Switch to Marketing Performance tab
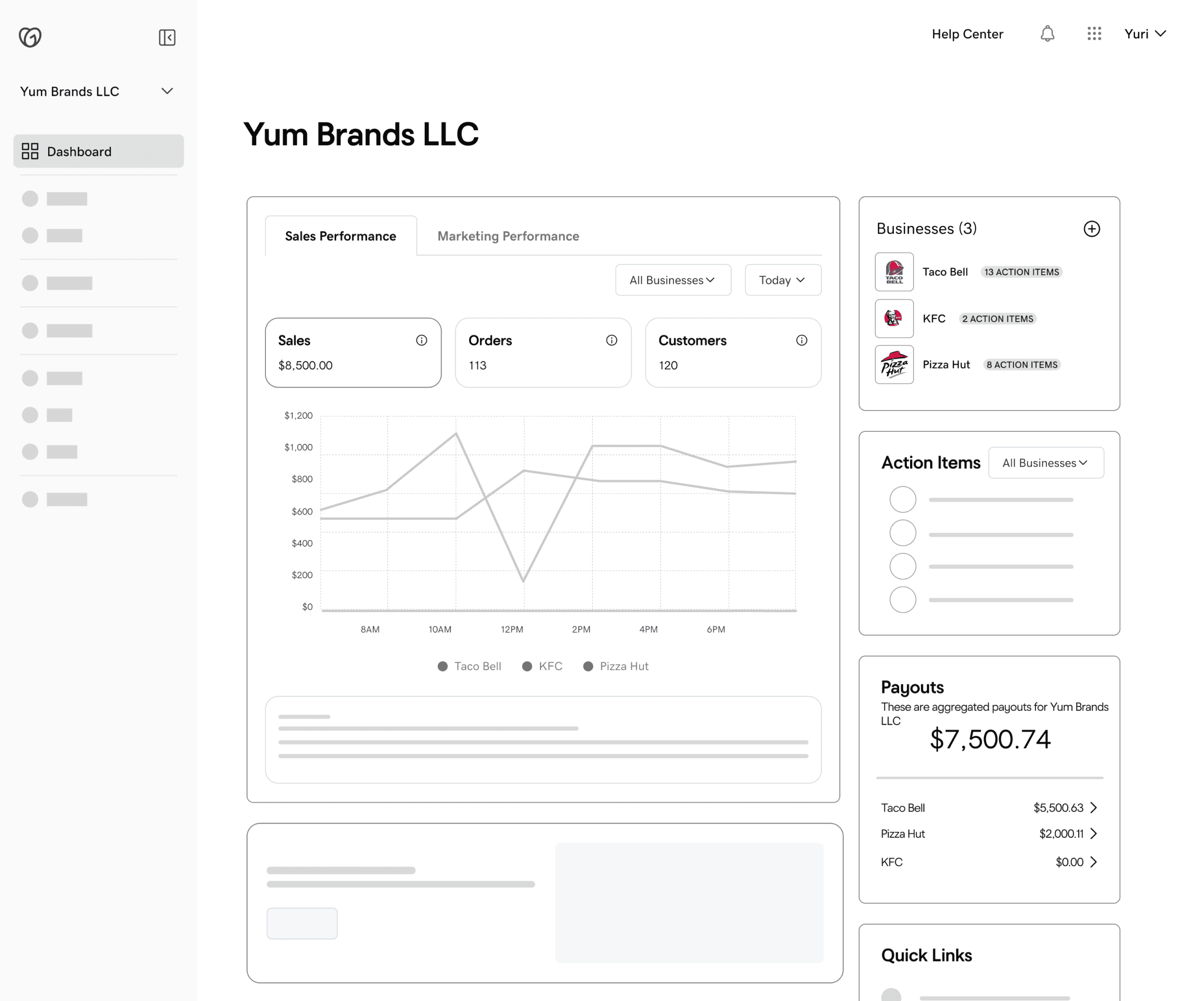The height and width of the screenshot is (1001, 1204). pos(508,236)
